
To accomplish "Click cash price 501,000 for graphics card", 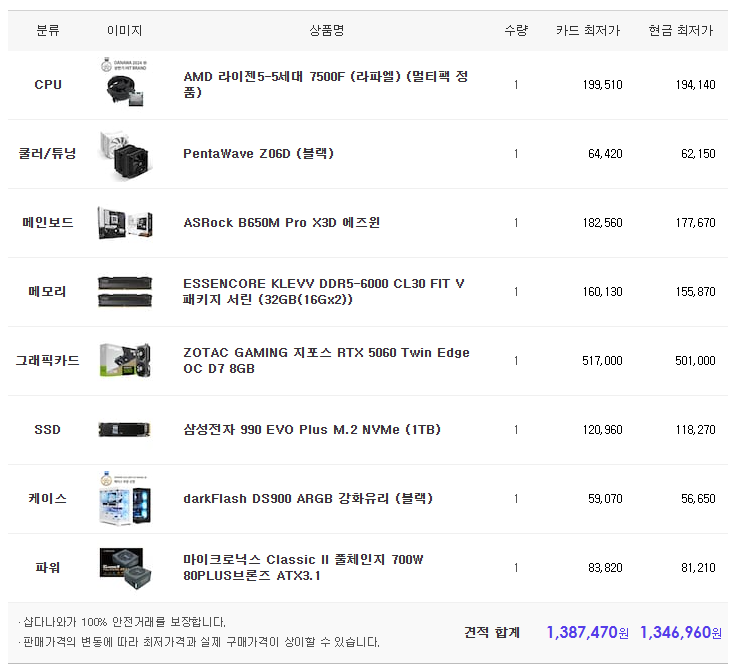I will pos(695,360).
